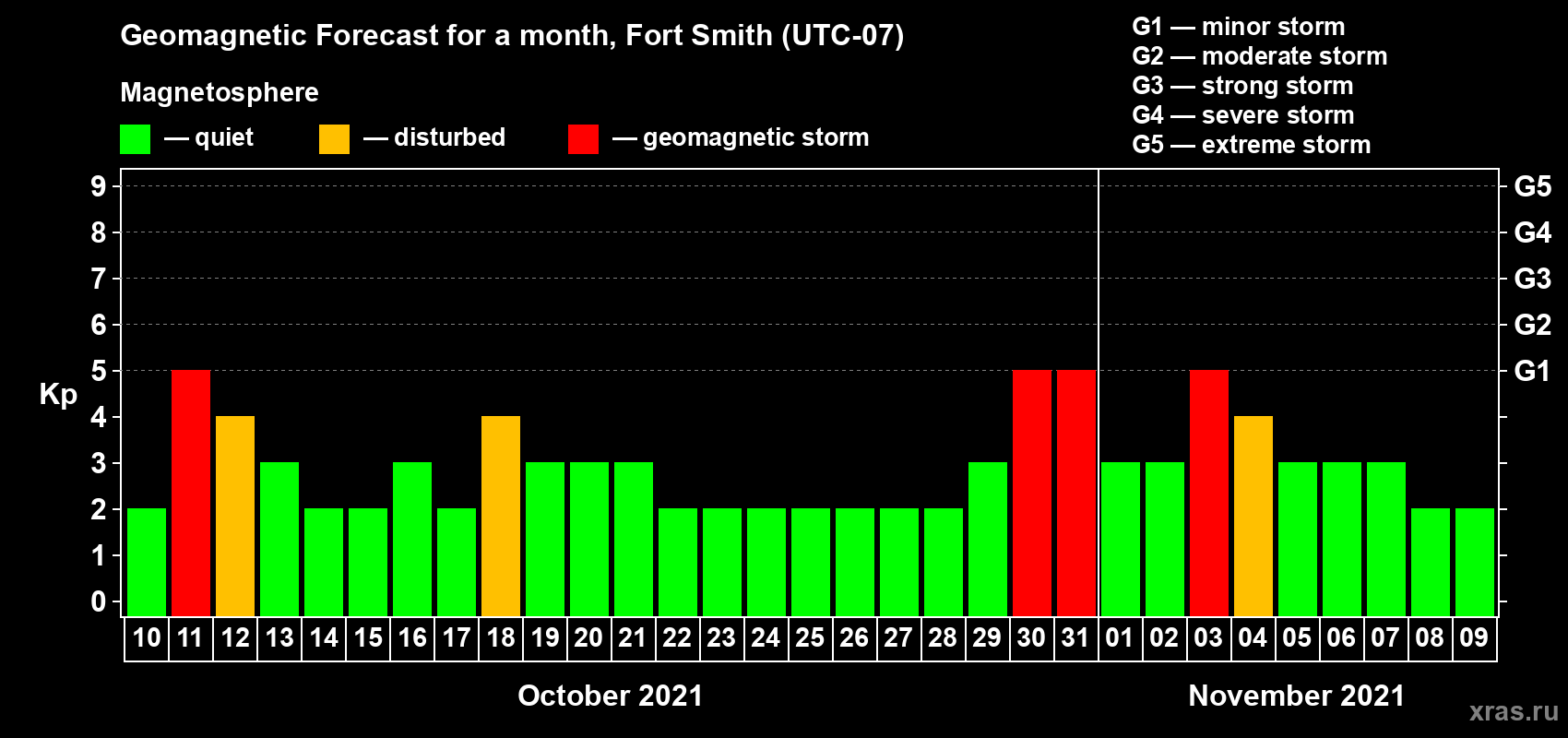Viewport: 1568px width, 738px height.
Task: Click the date label 02
Action: click(1164, 638)
